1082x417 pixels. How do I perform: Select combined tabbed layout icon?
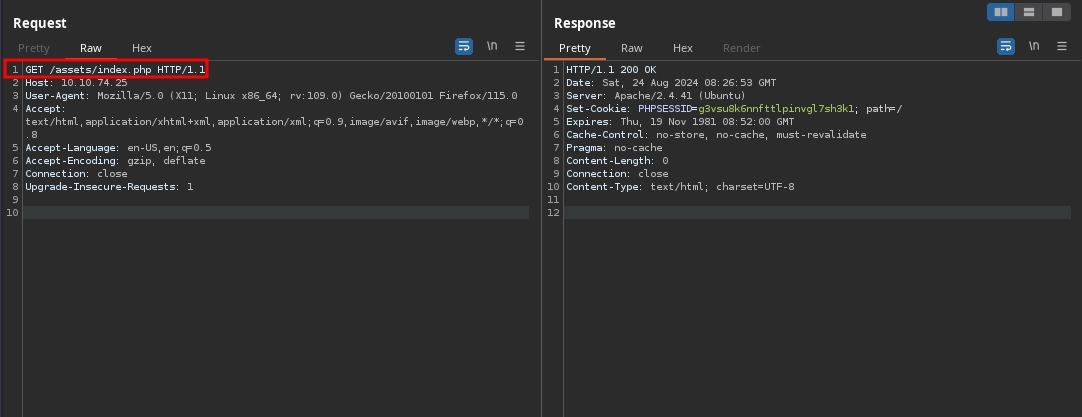click(1056, 12)
